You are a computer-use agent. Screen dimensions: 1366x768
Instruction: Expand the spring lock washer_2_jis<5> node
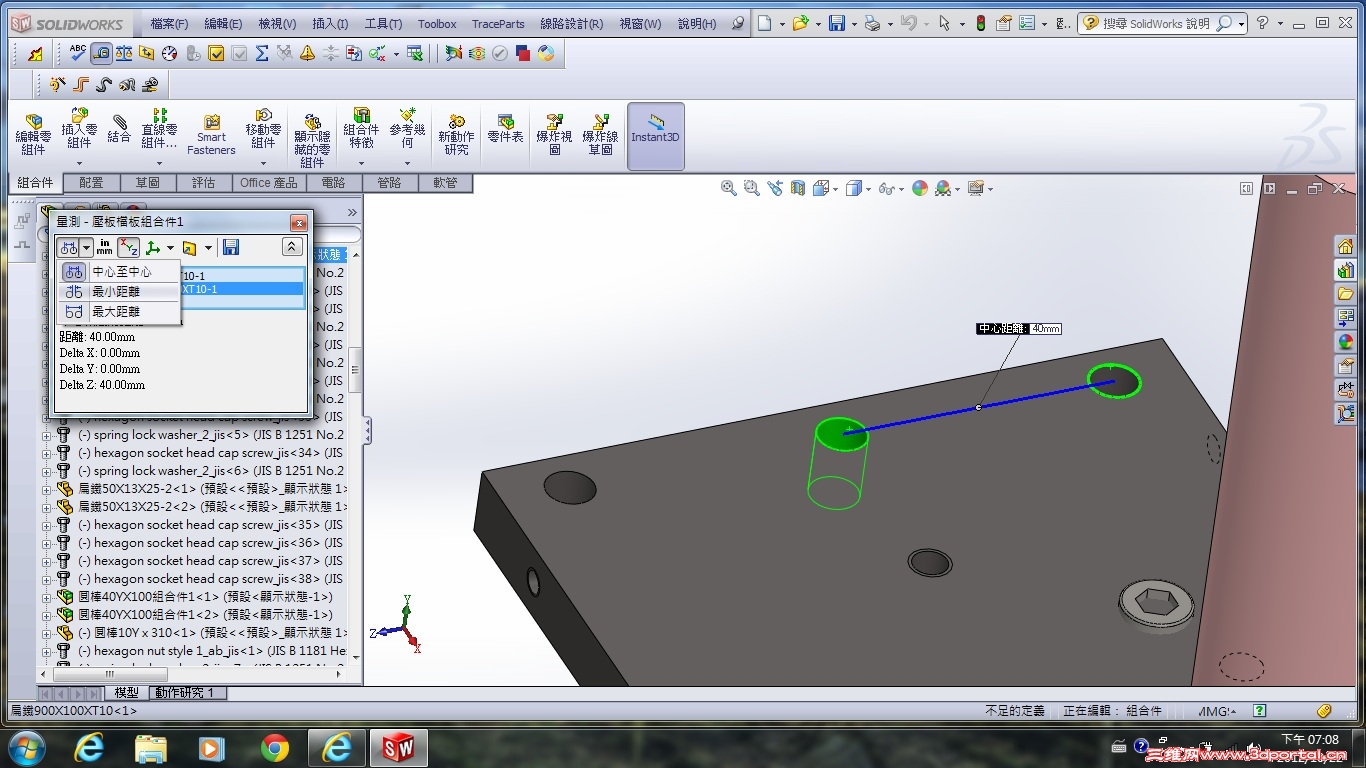46,435
